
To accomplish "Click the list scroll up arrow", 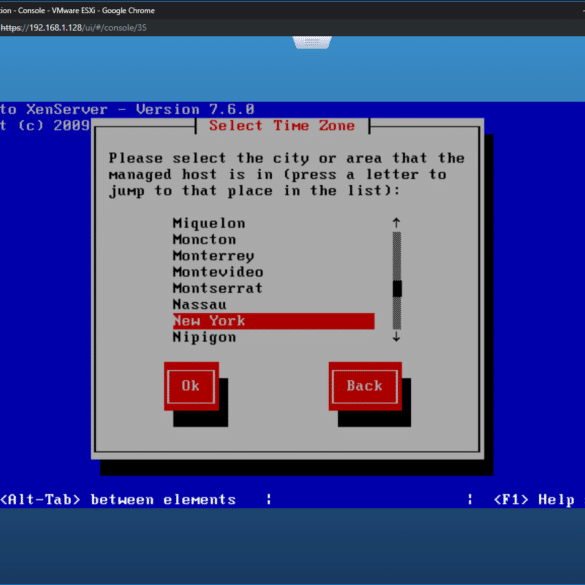I will [397, 223].
